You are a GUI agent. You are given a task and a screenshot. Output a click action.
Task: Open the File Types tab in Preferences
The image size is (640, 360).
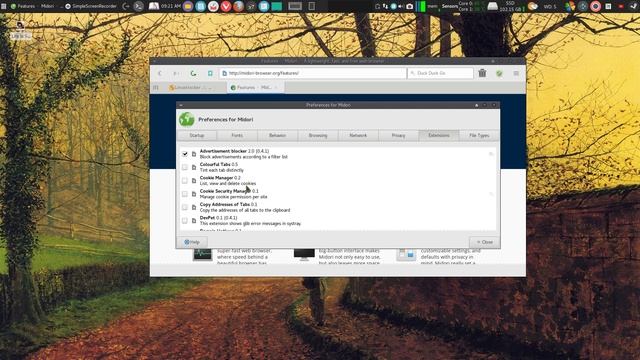click(479, 136)
